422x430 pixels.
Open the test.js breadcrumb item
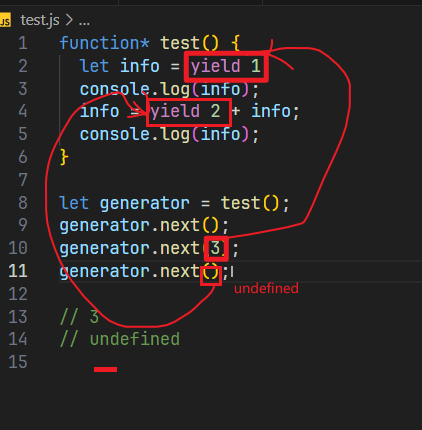[x=40, y=20]
